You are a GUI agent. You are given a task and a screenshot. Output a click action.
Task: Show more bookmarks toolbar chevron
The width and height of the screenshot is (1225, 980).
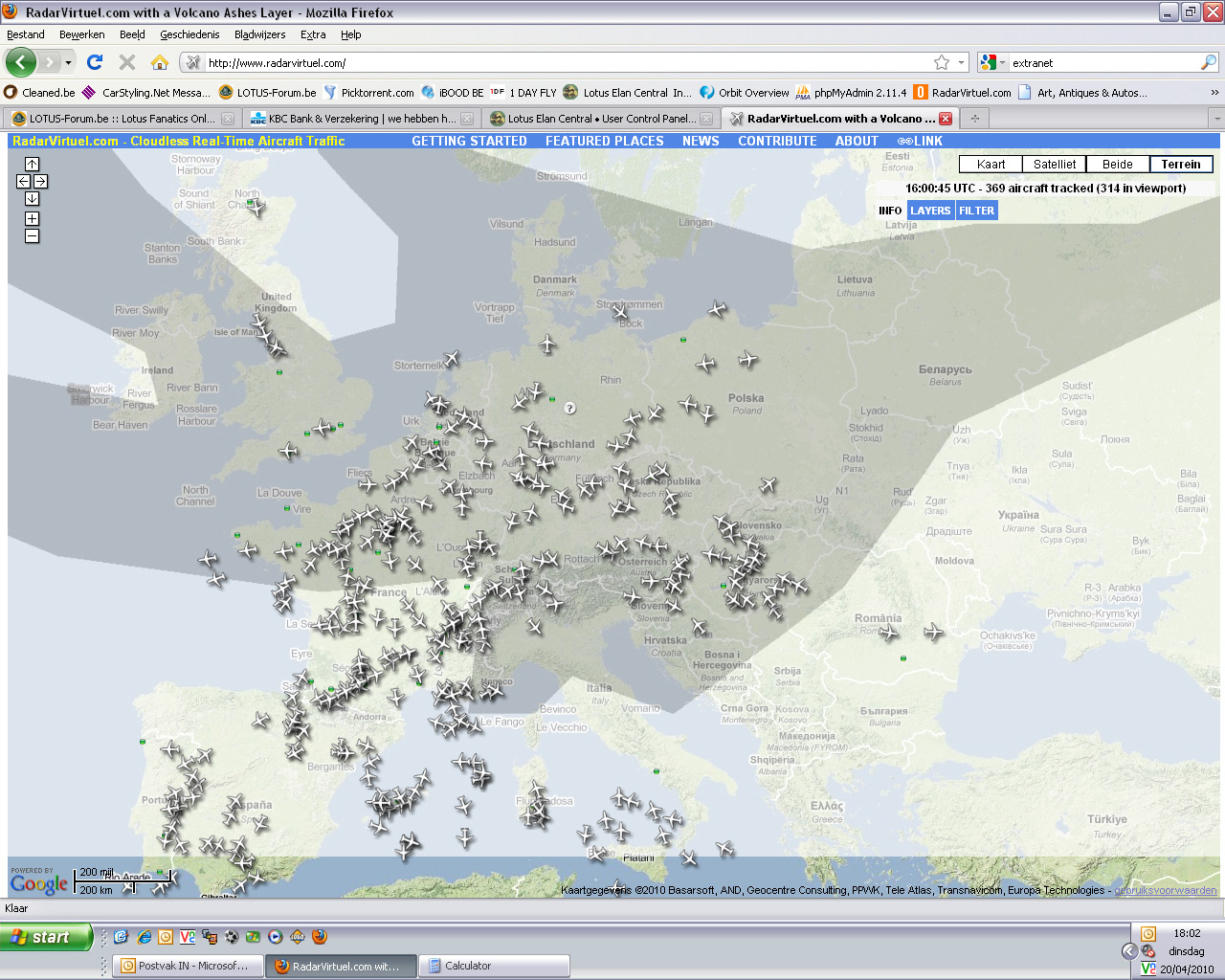click(x=1214, y=93)
